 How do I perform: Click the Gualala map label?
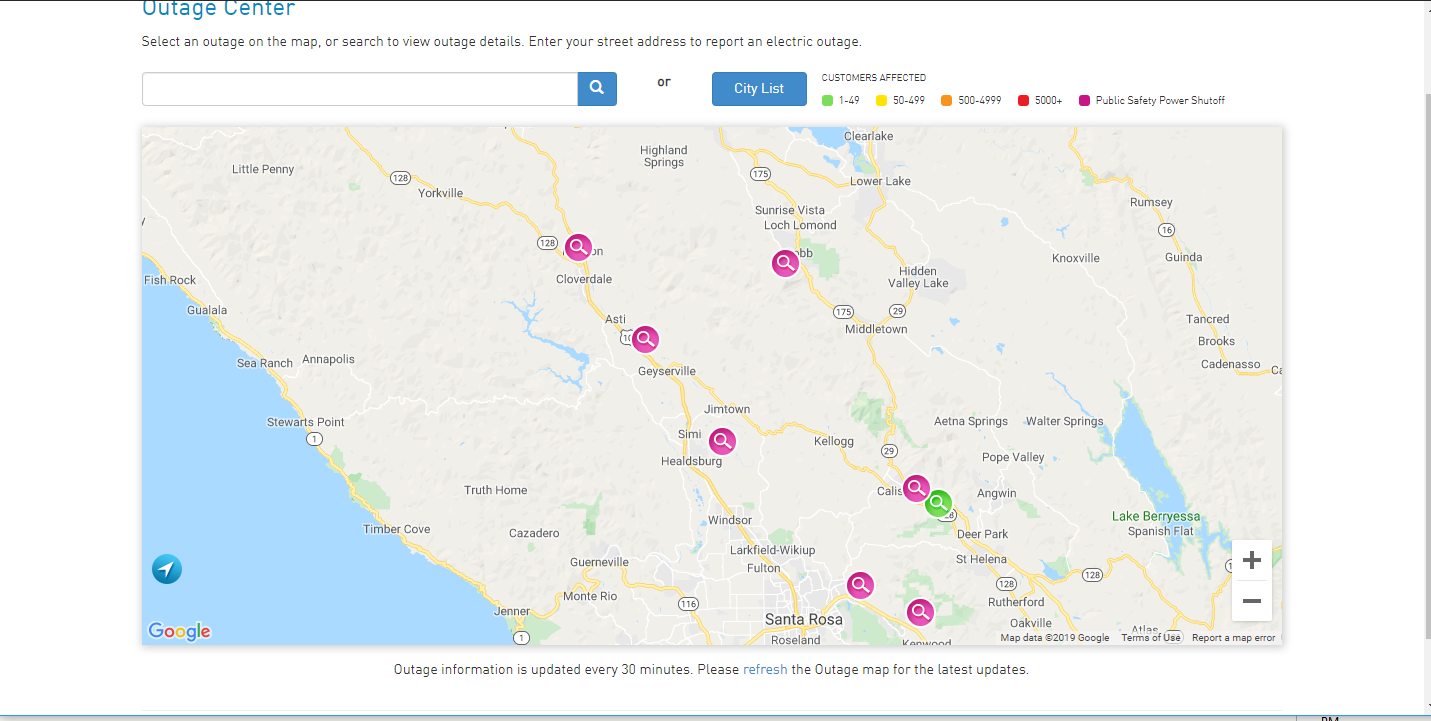point(207,310)
